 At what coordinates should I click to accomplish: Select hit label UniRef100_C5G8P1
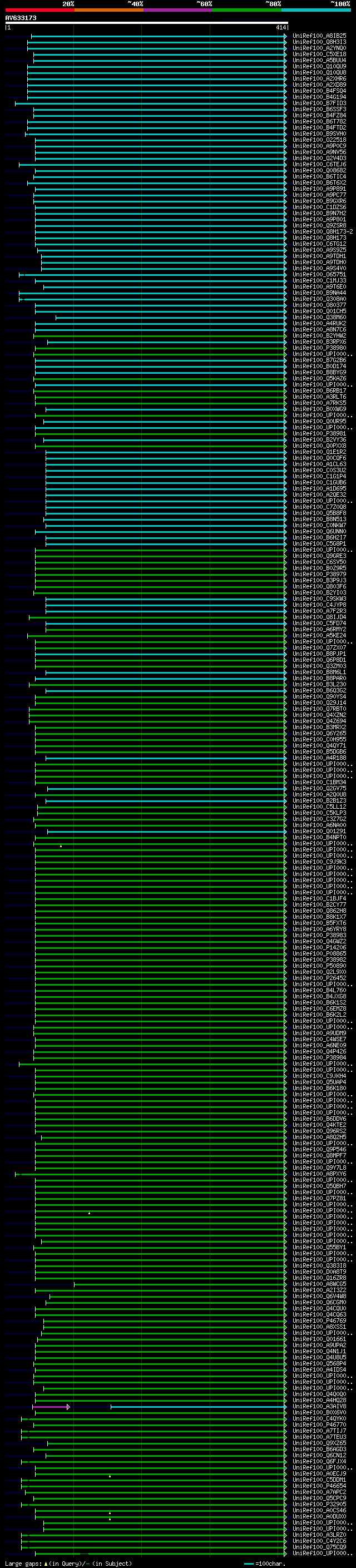tap(319, 544)
